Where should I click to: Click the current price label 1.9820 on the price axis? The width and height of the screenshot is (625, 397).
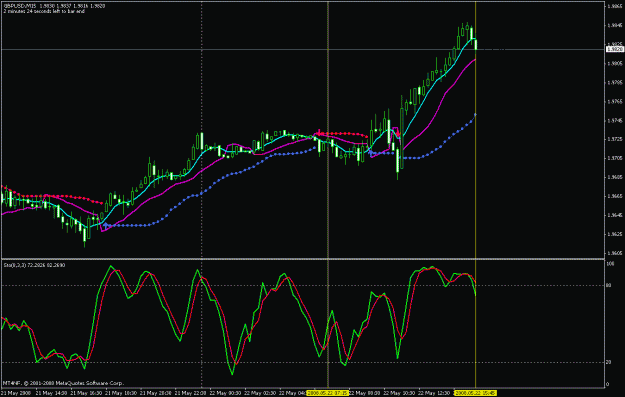coord(615,49)
